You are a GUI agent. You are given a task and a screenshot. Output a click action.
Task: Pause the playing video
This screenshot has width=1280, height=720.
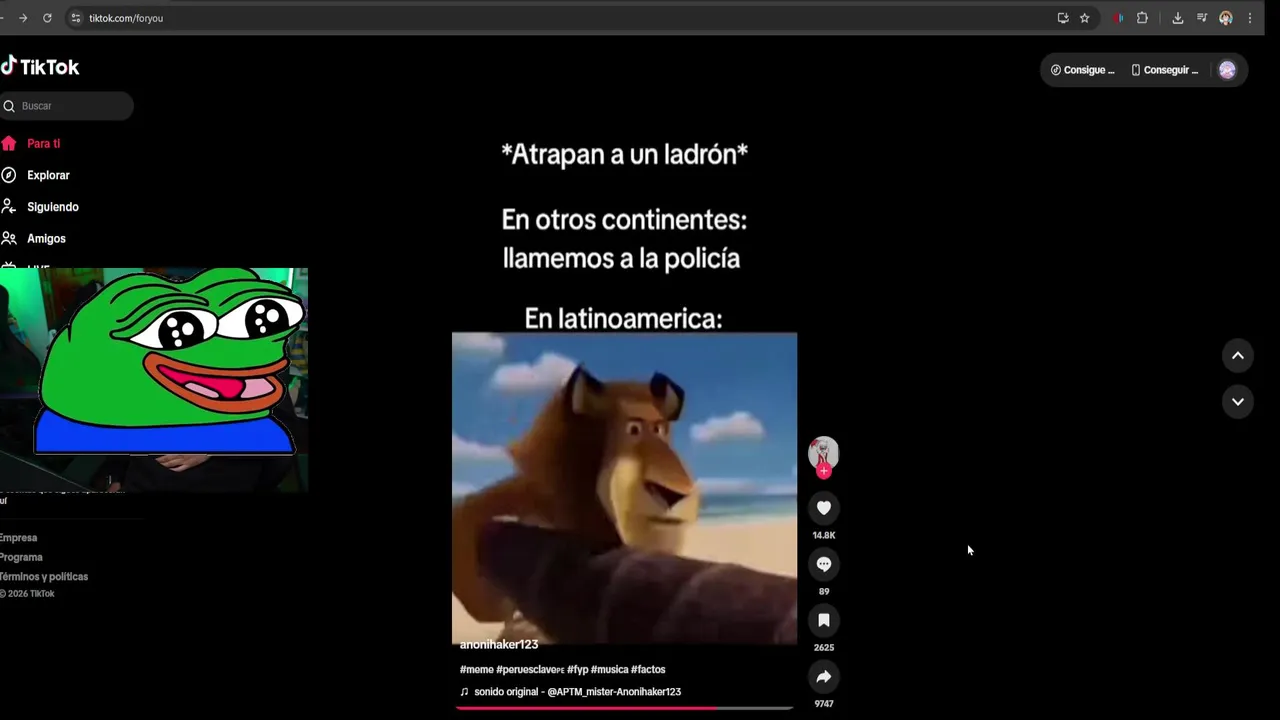tap(624, 400)
